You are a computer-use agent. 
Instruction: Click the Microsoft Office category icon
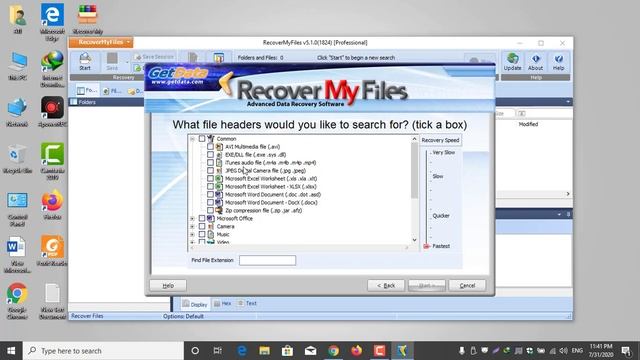(211, 218)
